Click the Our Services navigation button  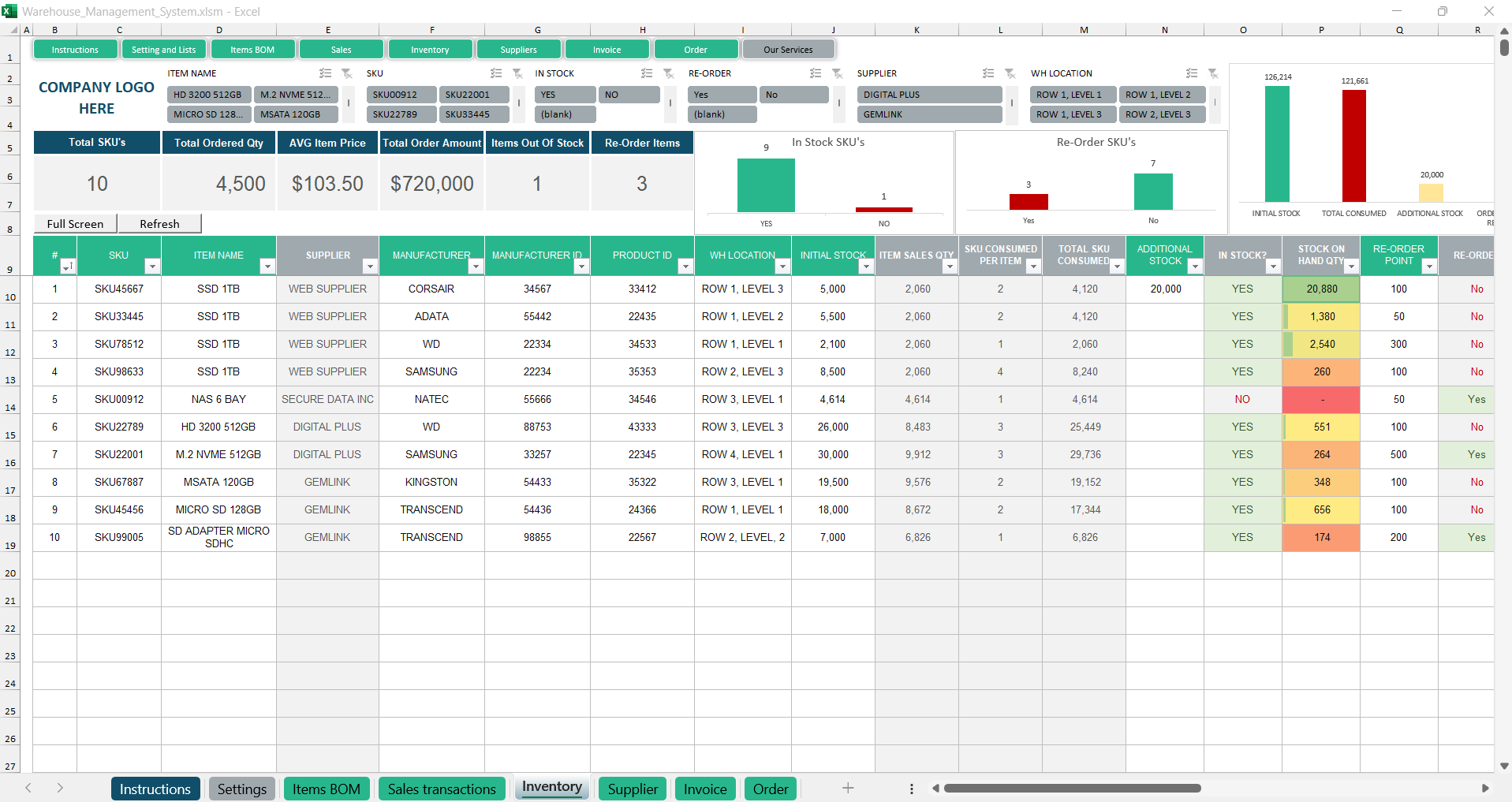tap(788, 49)
